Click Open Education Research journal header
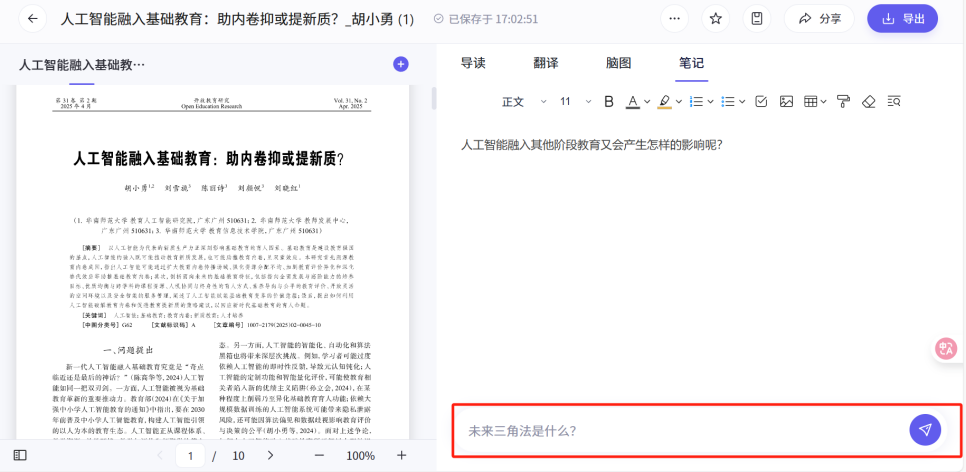Screen dimensions: 966x472 pos(211,106)
